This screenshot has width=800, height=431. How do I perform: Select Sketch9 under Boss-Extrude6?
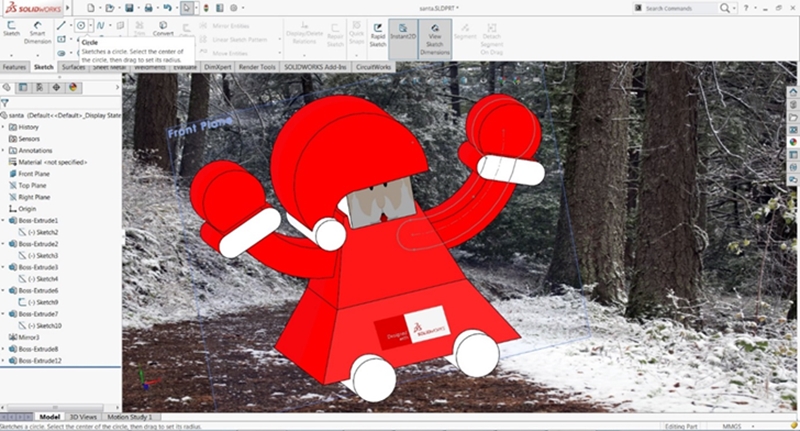coord(39,302)
